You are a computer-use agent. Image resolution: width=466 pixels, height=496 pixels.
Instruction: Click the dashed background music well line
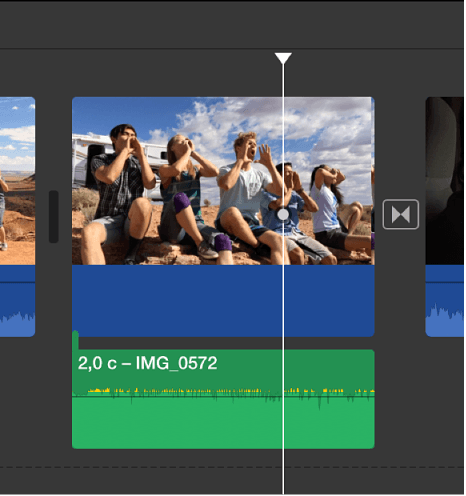[233, 469]
